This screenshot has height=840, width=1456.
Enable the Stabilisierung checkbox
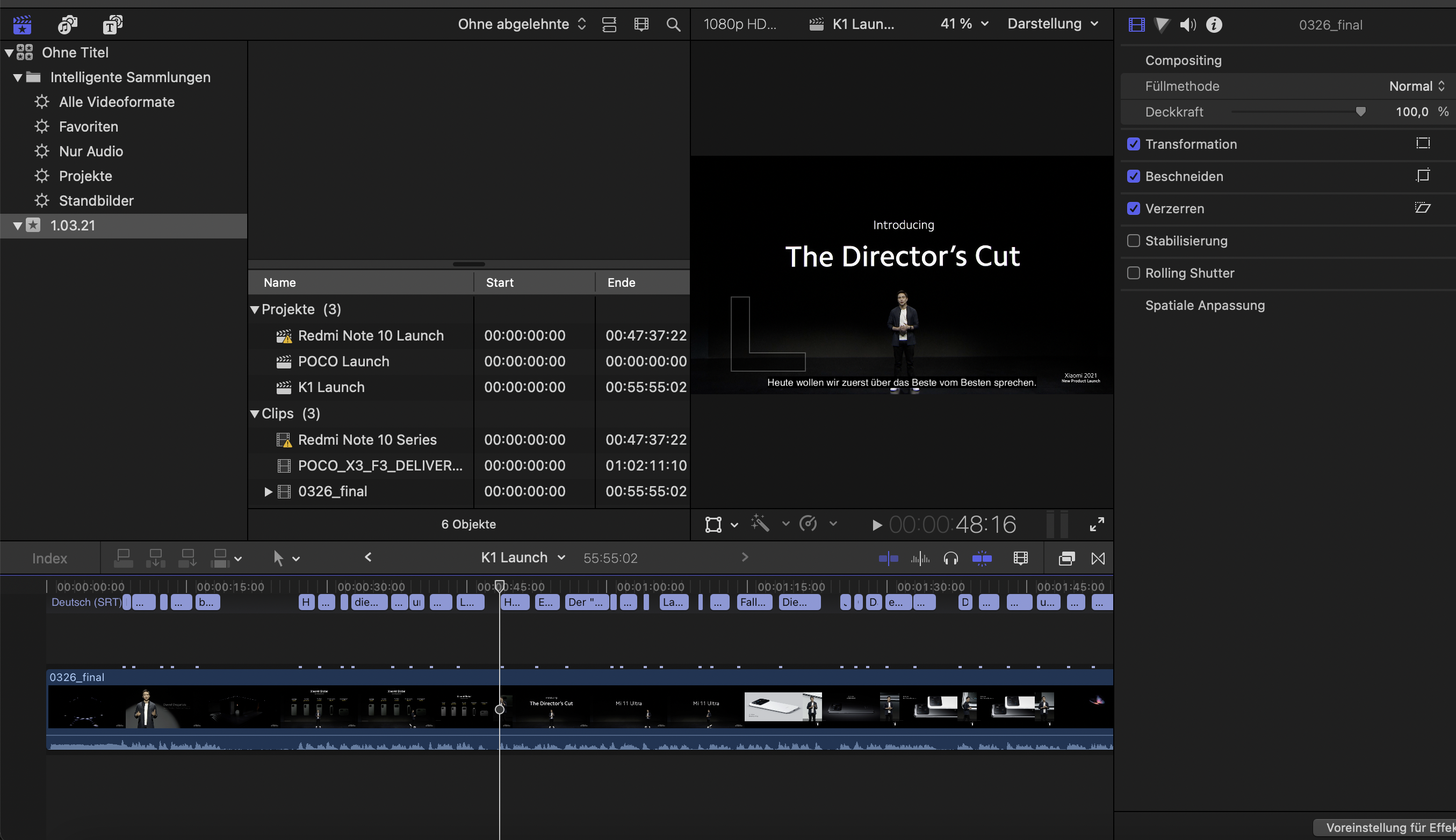point(1134,241)
